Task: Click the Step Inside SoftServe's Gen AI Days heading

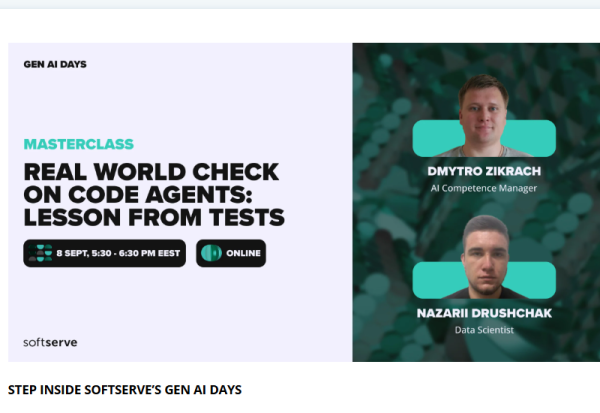Action: coord(125,390)
